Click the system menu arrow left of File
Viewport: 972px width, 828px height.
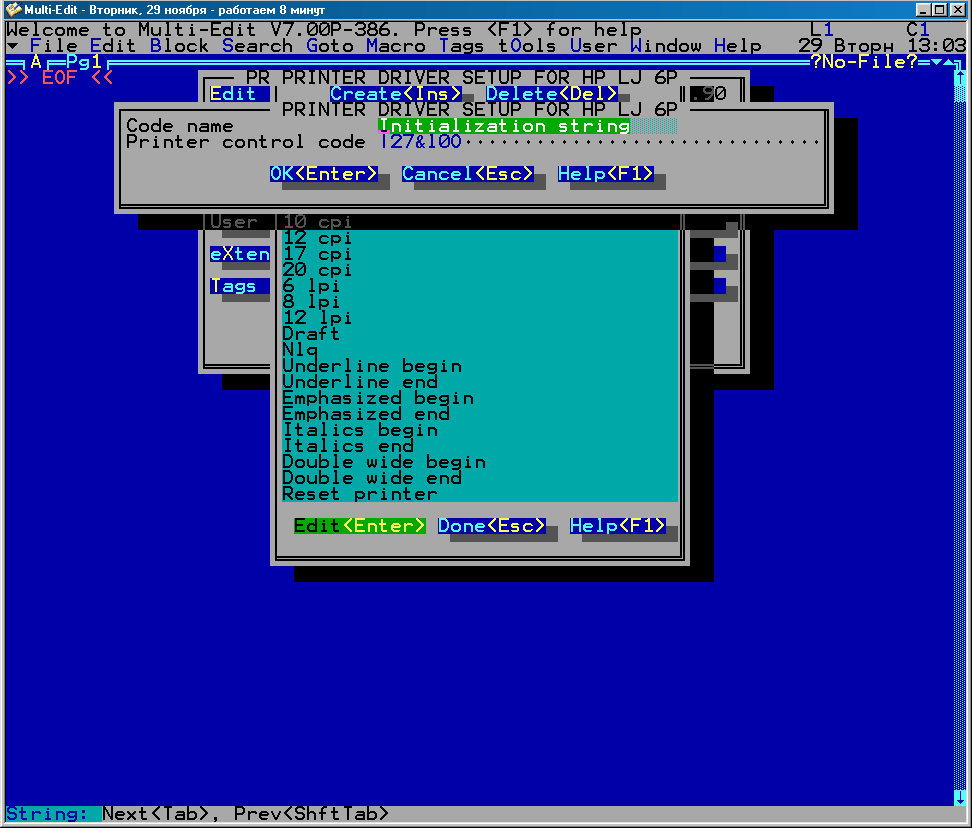coord(12,46)
